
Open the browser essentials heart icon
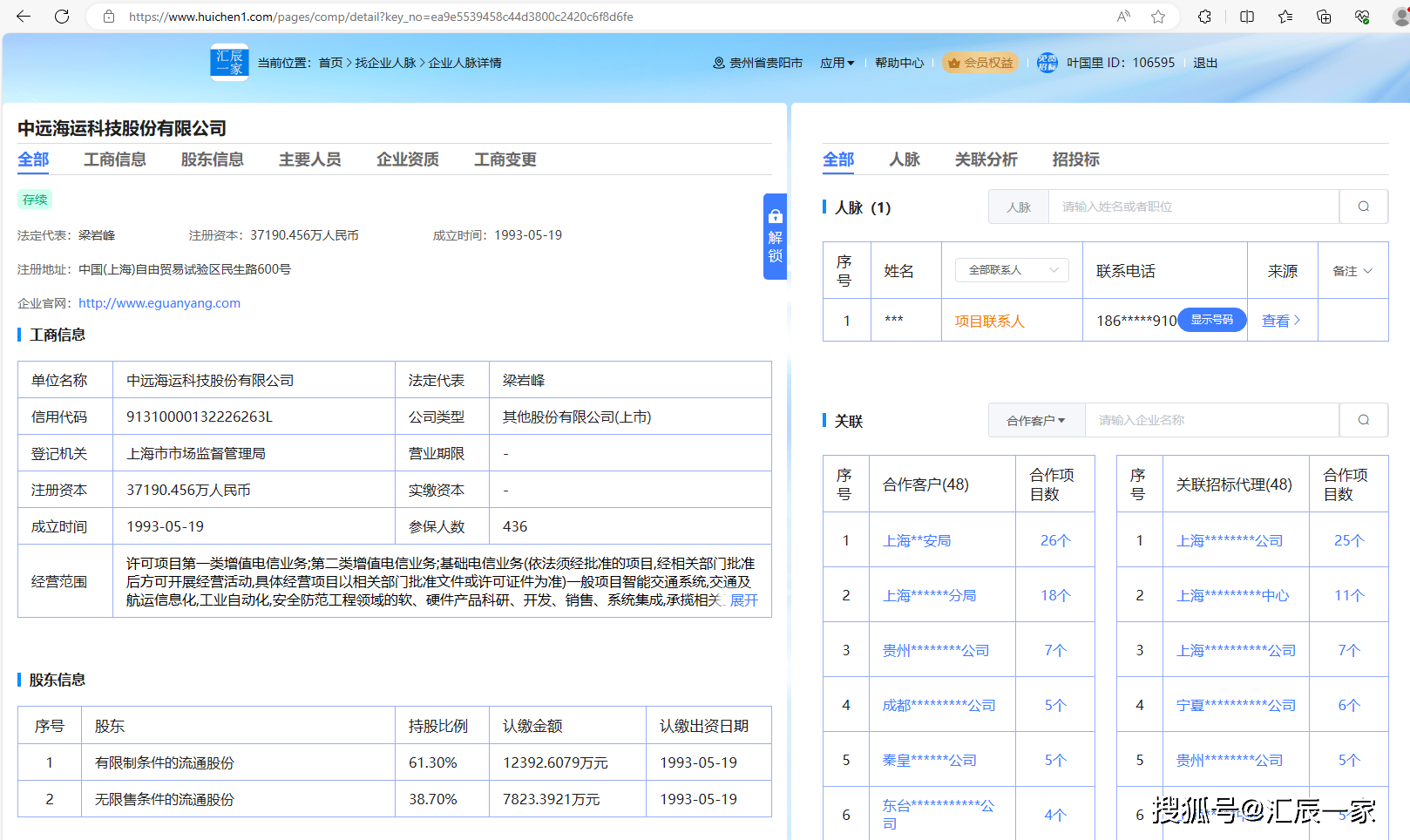(x=1362, y=17)
